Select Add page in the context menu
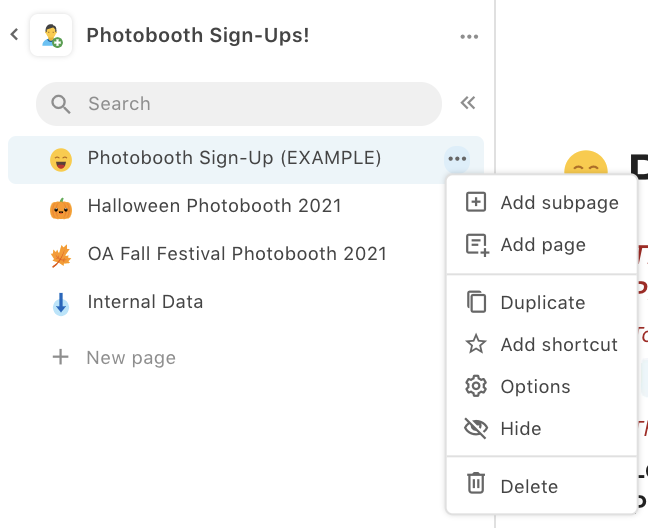 click(x=542, y=245)
